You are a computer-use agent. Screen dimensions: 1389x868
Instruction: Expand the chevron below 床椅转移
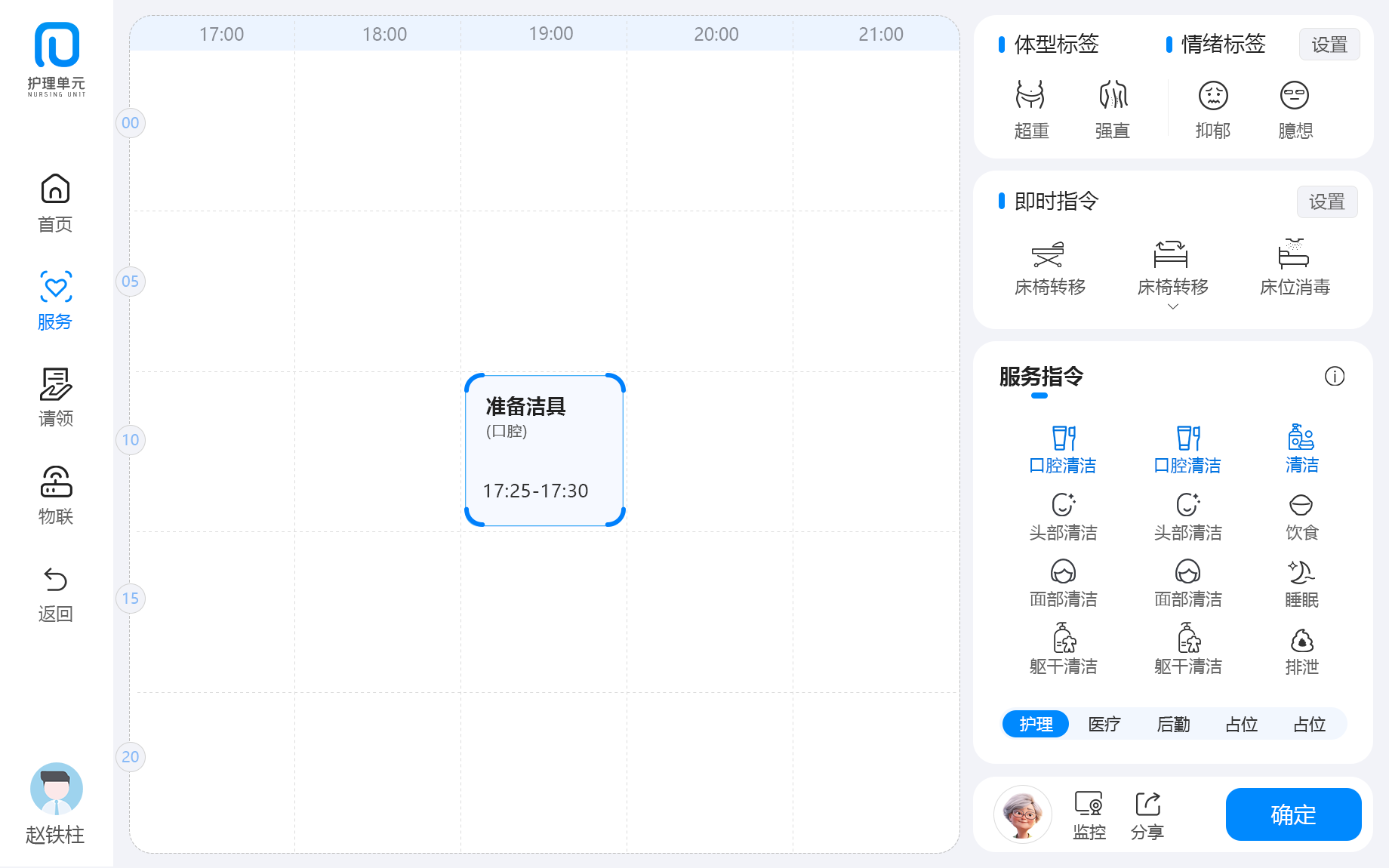1172,306
